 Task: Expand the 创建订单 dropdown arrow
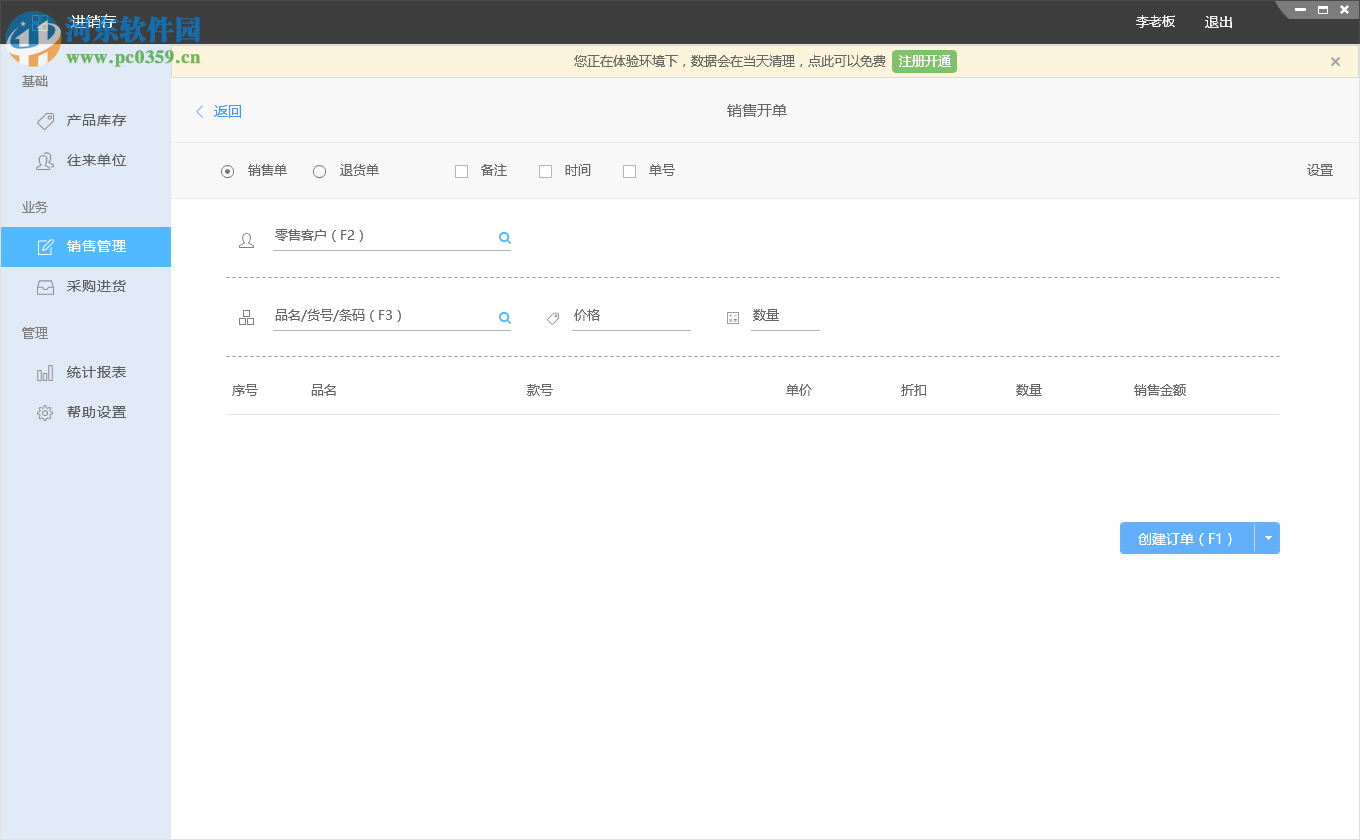(x=1268, y=538)
